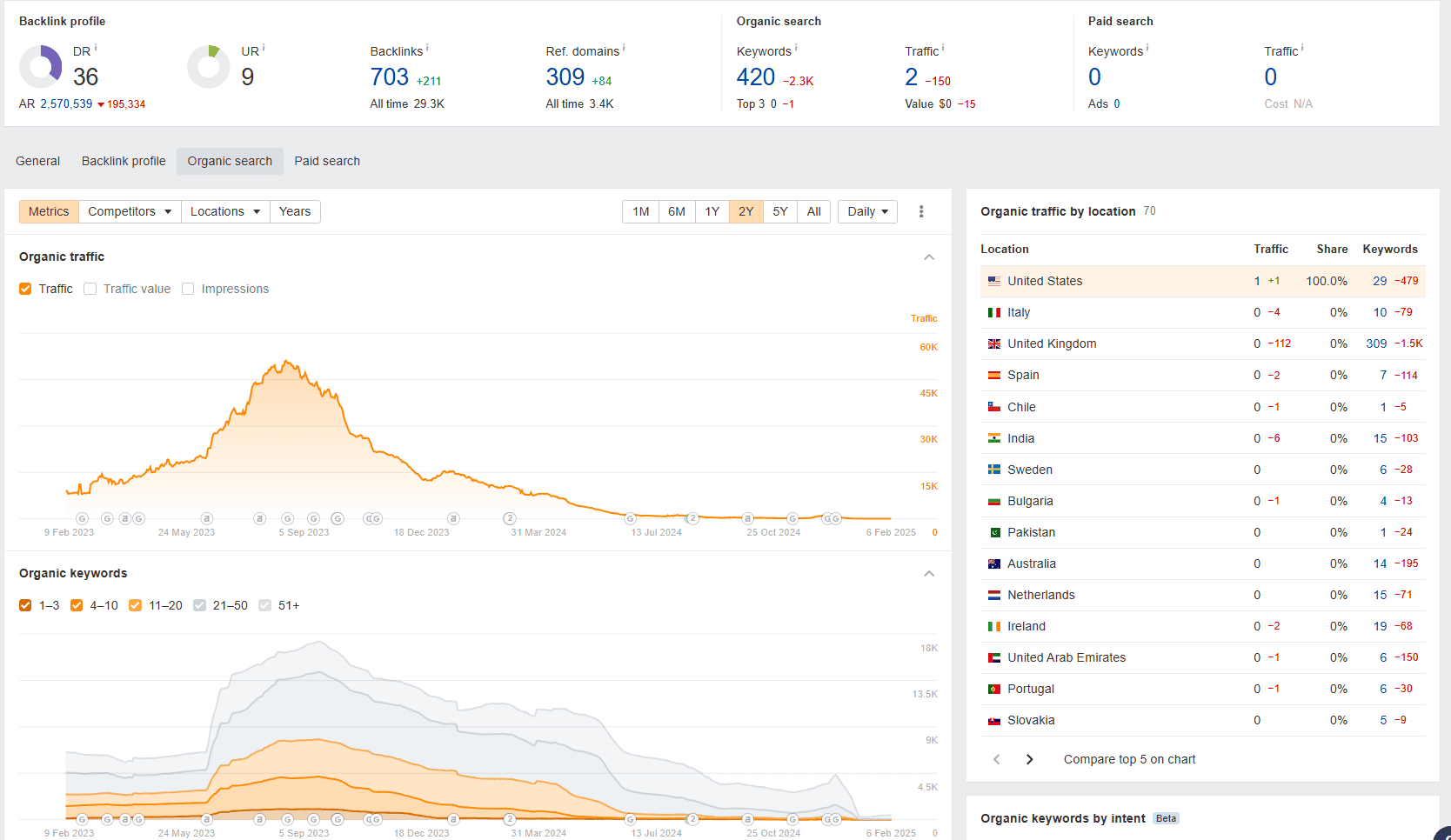Image resolution: width=1451 pixels, height=840 pixels.
Task: Open the Competitors dropdown
Action: (x=130, y=211)
